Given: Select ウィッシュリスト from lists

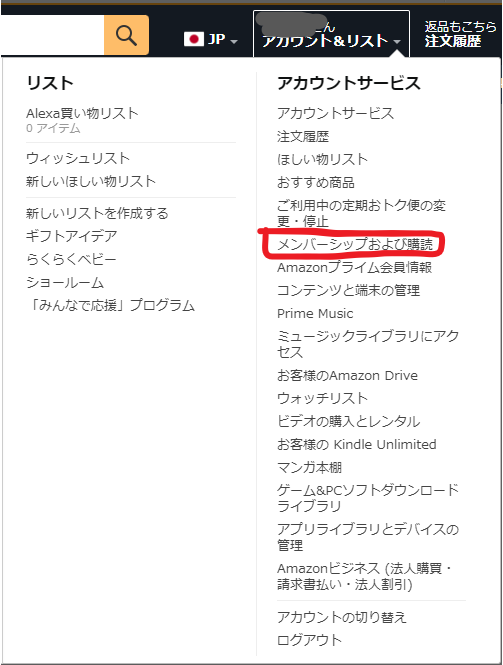Looking at the screenshot, I should point(78,158).
